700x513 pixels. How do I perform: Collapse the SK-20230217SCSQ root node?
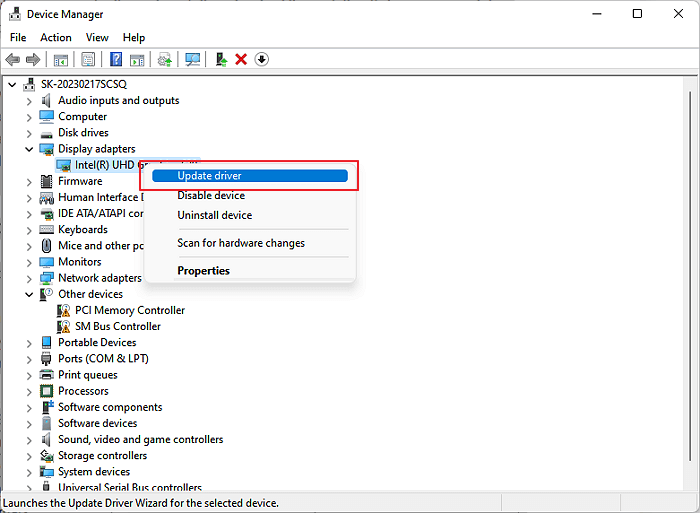tap(12, 84)
